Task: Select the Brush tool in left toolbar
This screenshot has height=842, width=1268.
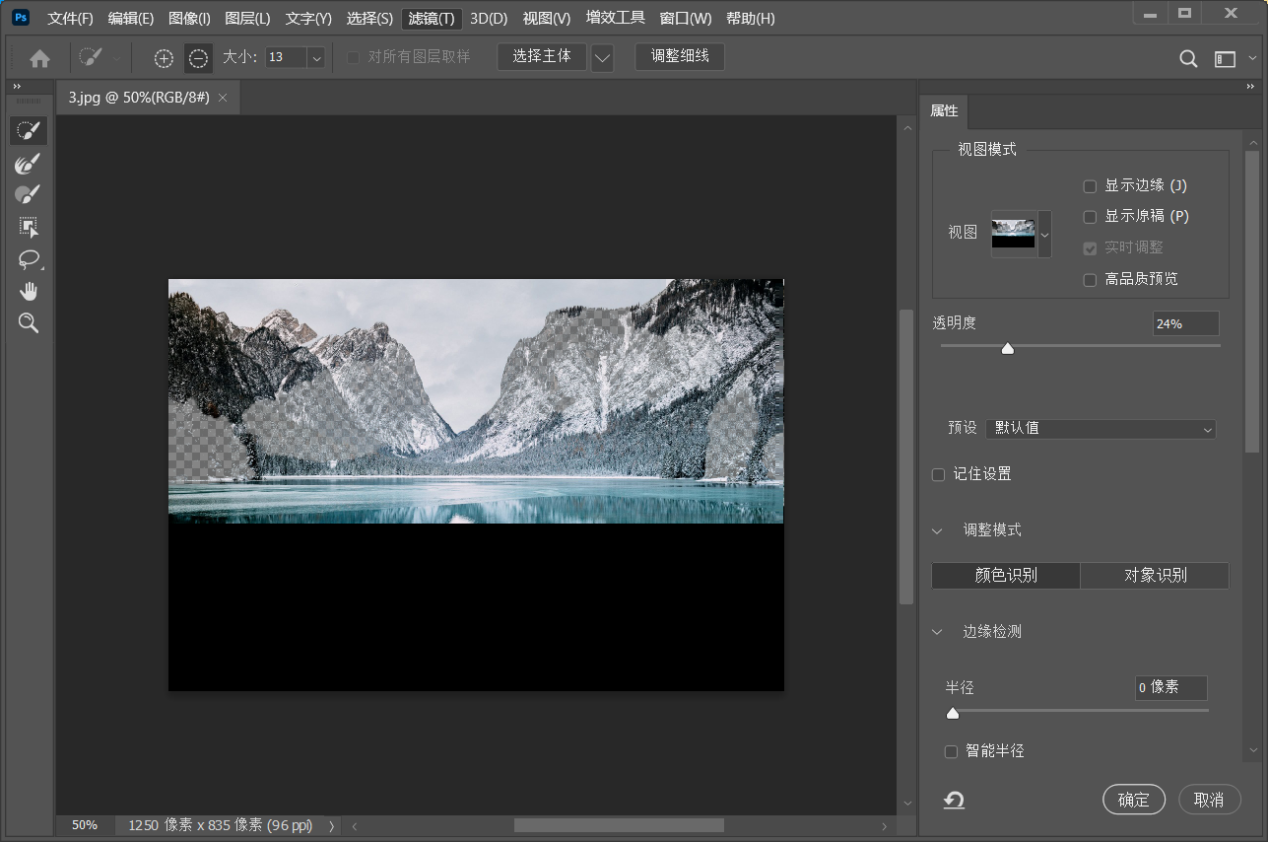Action: tap(28, 195)
